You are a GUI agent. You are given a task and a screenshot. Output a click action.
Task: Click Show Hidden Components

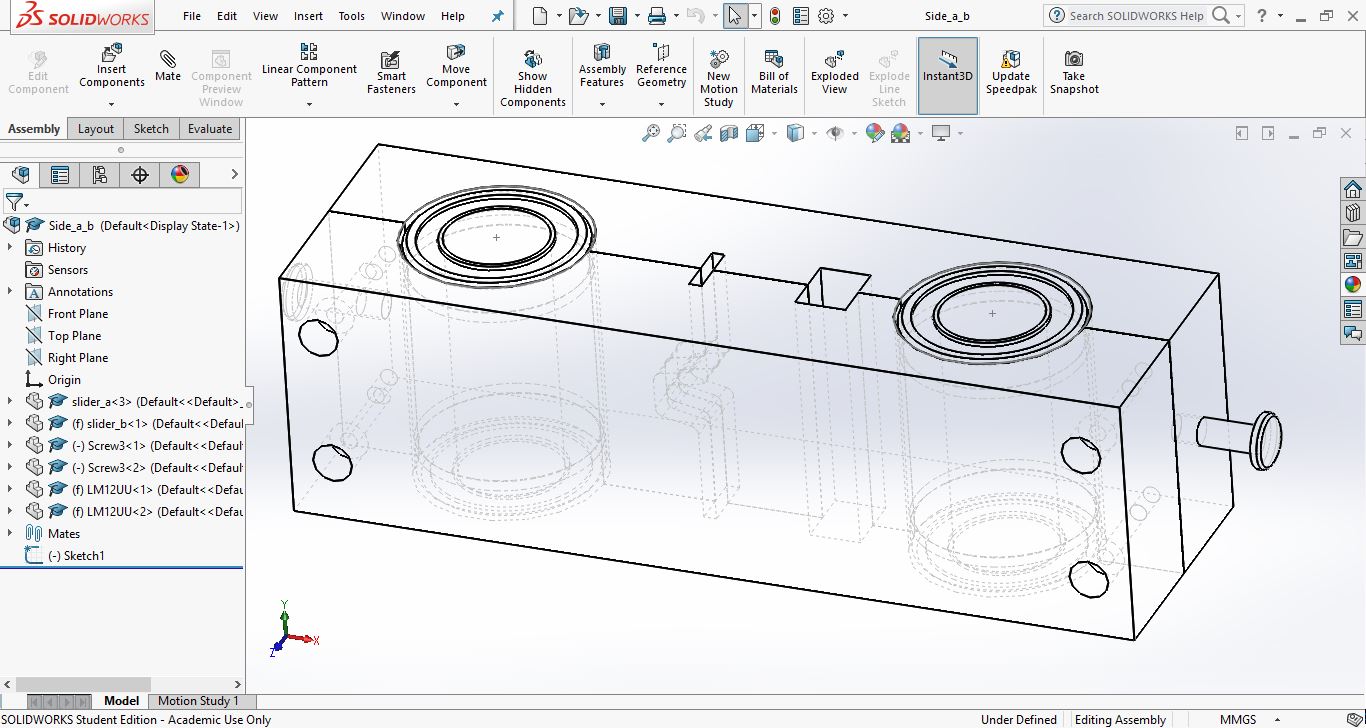tap(533, 78)
